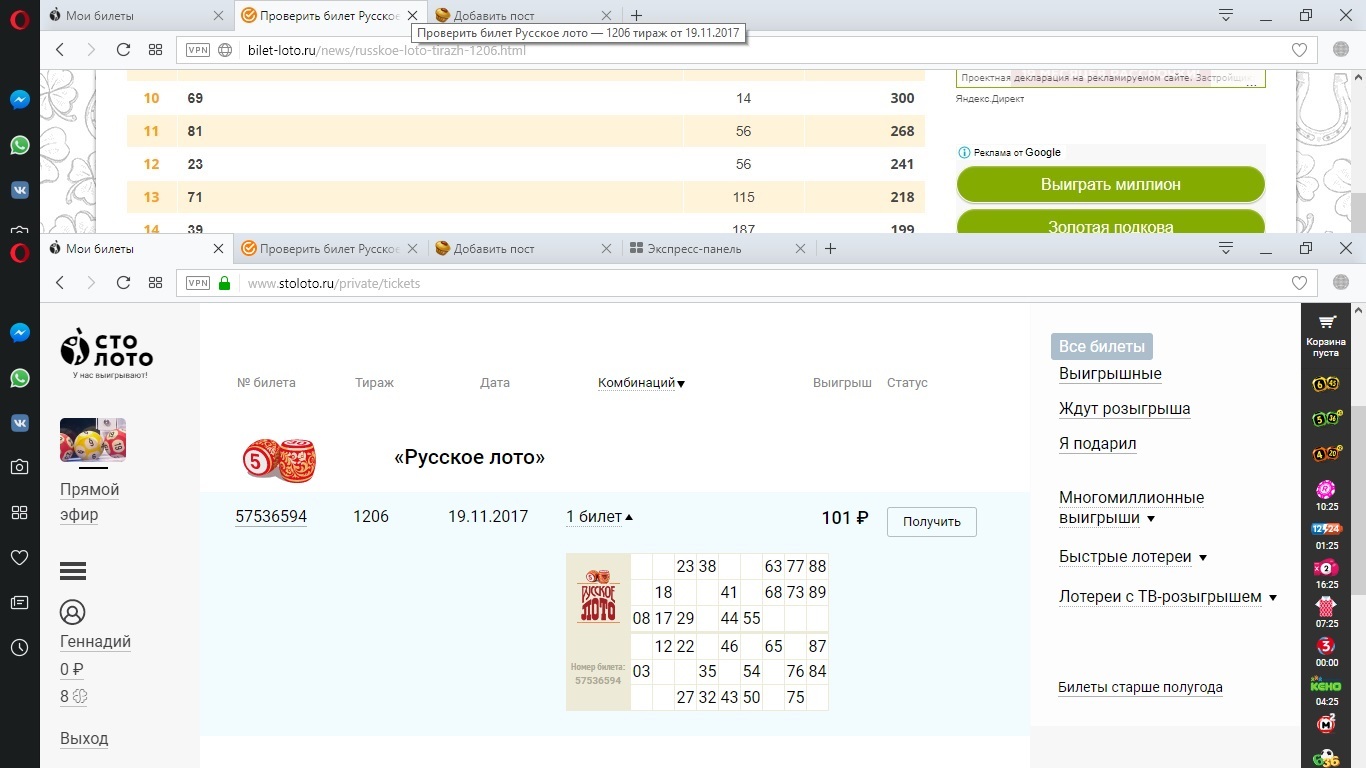Open ticket number 57536594 link

[271, 517]
